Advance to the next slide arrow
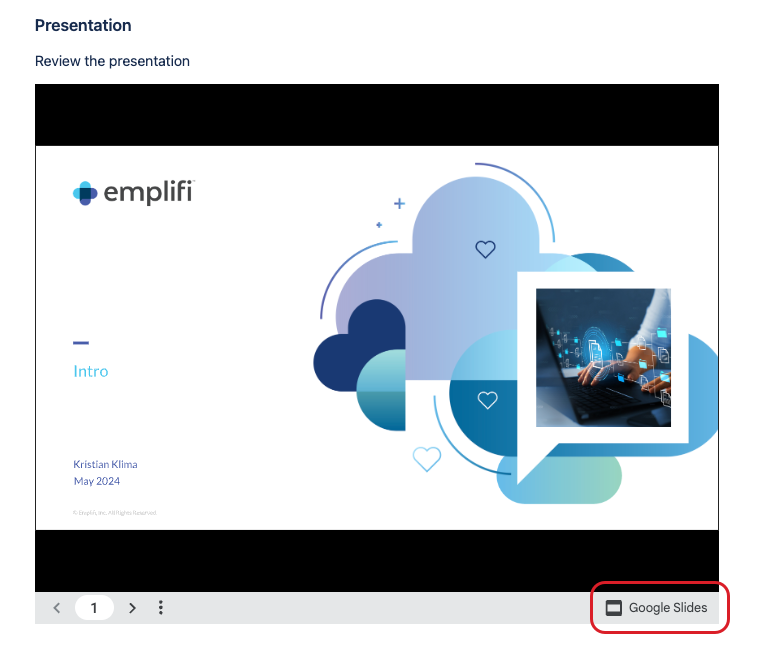 (132, 607)
